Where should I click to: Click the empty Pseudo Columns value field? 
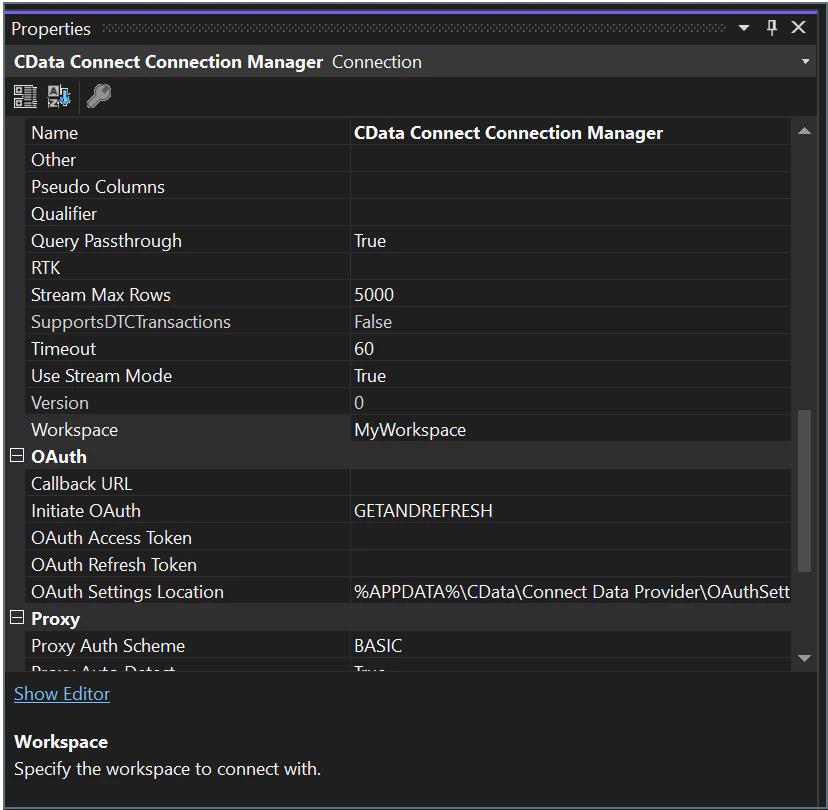tap(571, 186)
